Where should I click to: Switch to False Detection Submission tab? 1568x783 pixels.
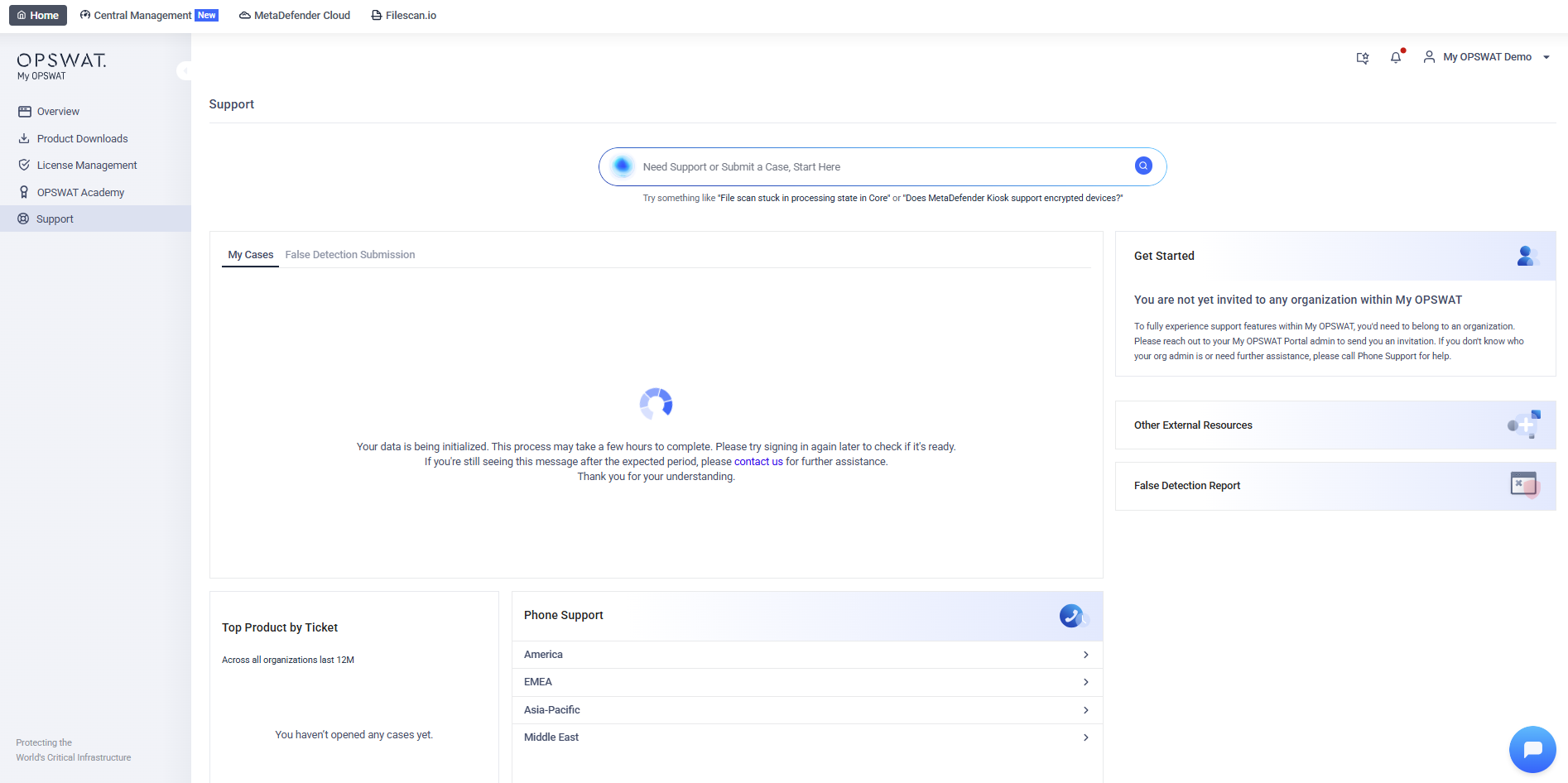[349, 255]
